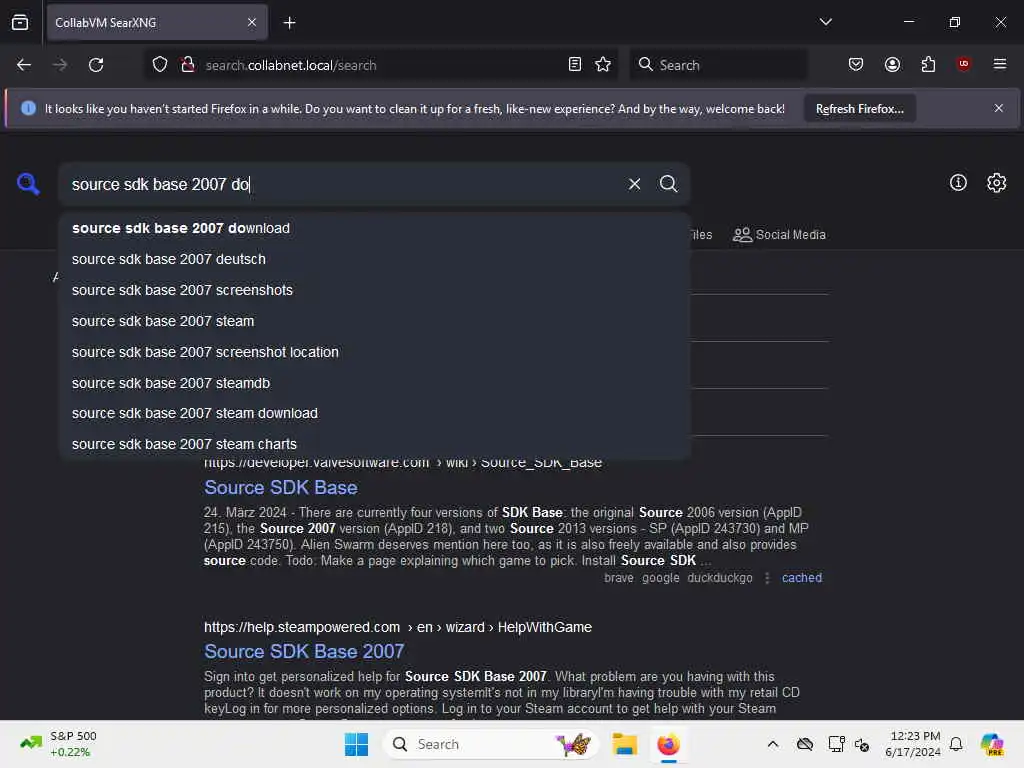The height and width of the screenshot is (768, 1024).
Task: Toggle reader view icon in address bar
Action: [x=575, y=65]
